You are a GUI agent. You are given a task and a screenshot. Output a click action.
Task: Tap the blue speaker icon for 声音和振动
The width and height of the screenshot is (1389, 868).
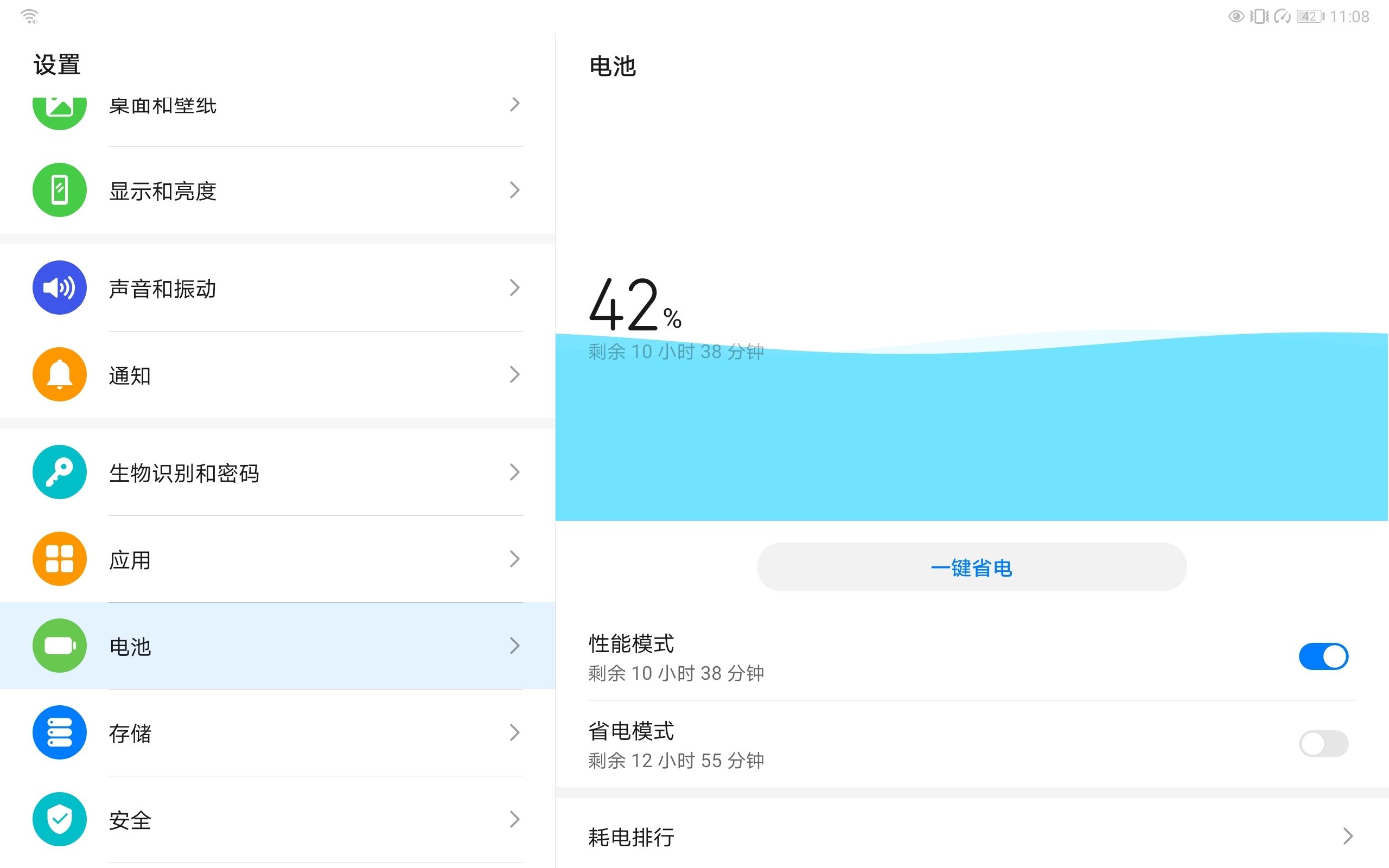[60, 288]
